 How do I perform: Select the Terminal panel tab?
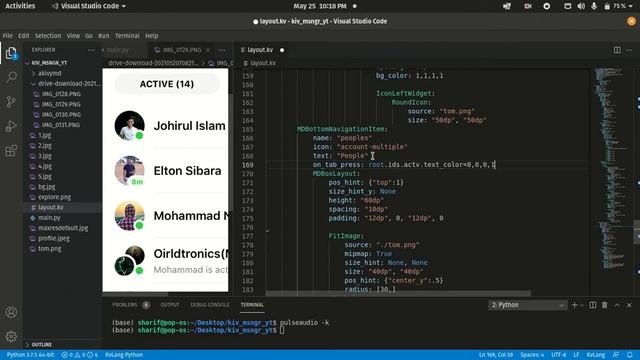coord(252,305)
